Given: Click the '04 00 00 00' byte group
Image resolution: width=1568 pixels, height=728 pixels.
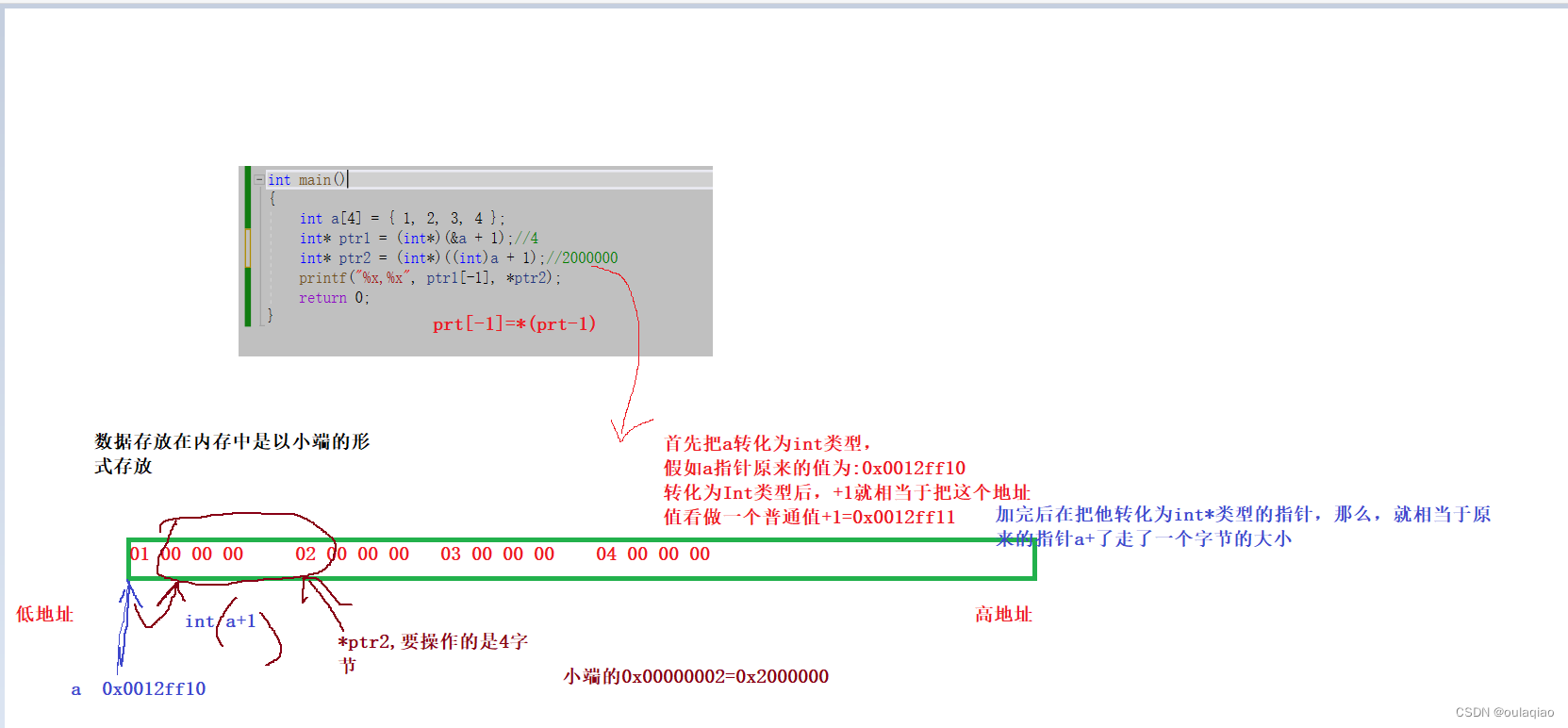Looking at the screenshot, I should pos(652,554).
